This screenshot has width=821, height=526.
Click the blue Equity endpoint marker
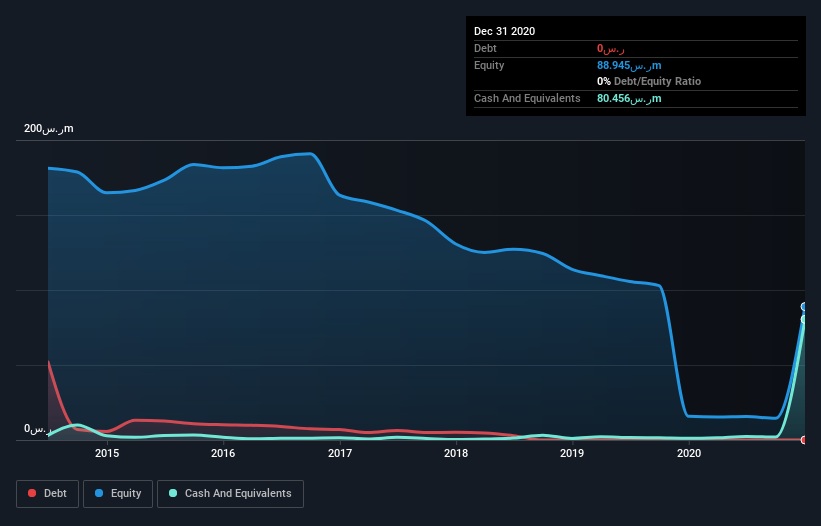804,307
